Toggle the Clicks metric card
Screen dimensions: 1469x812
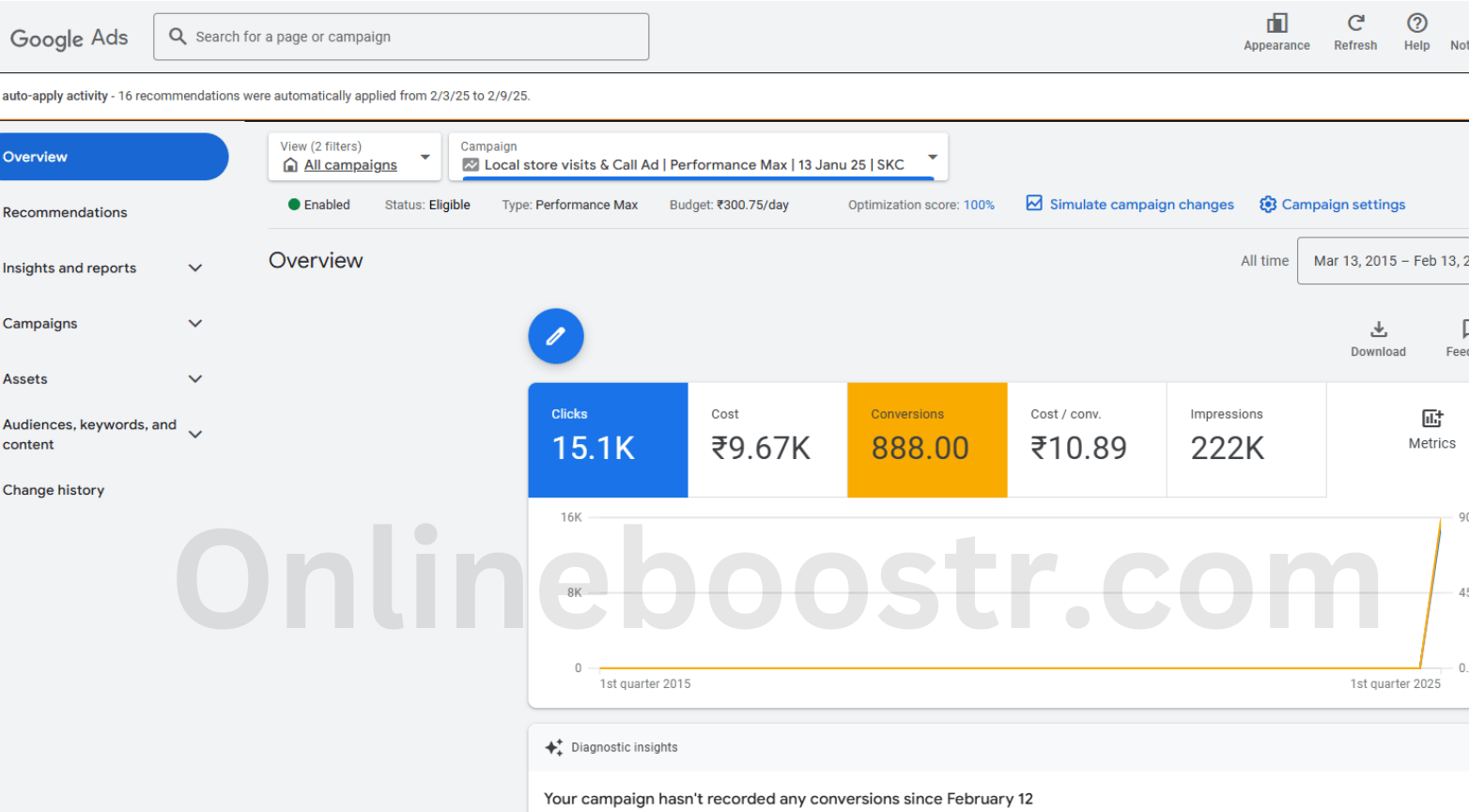point(608,439)
